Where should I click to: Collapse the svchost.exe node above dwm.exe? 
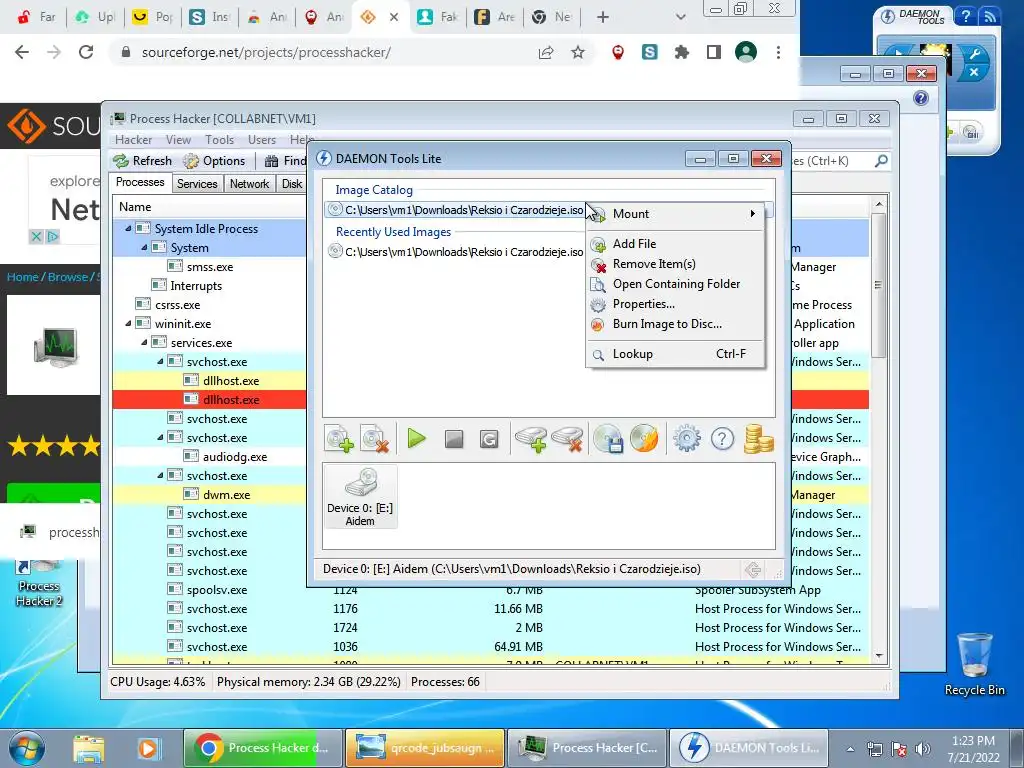(160, 475)
